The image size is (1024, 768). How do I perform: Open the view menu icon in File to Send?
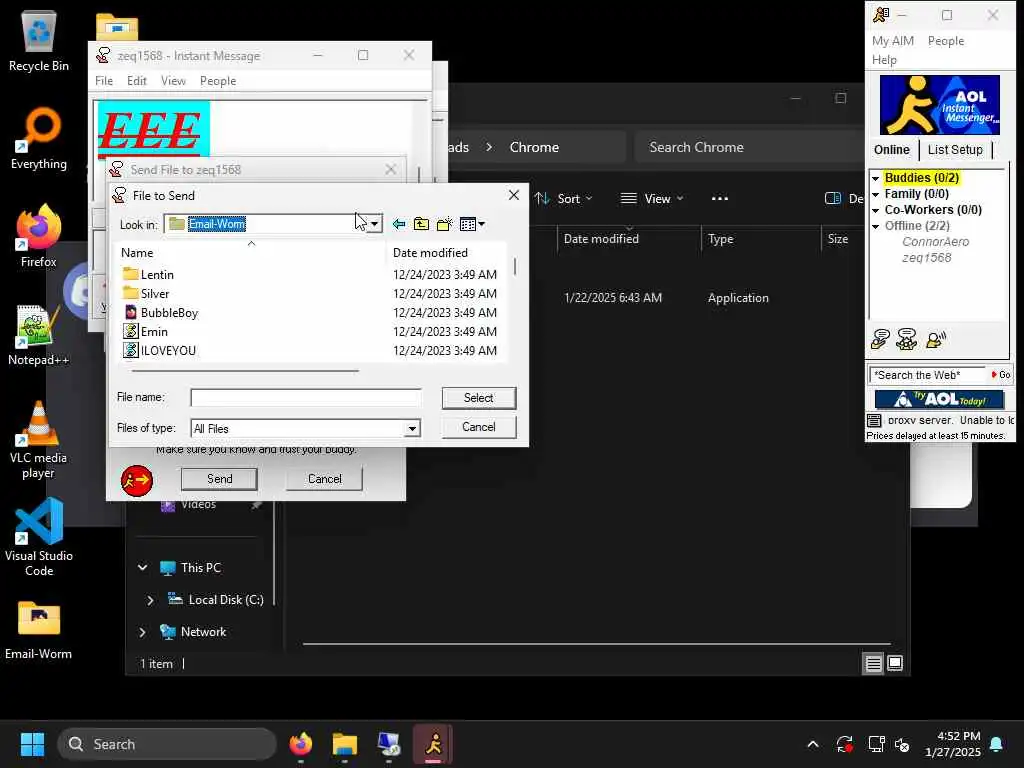coord(472,224)
